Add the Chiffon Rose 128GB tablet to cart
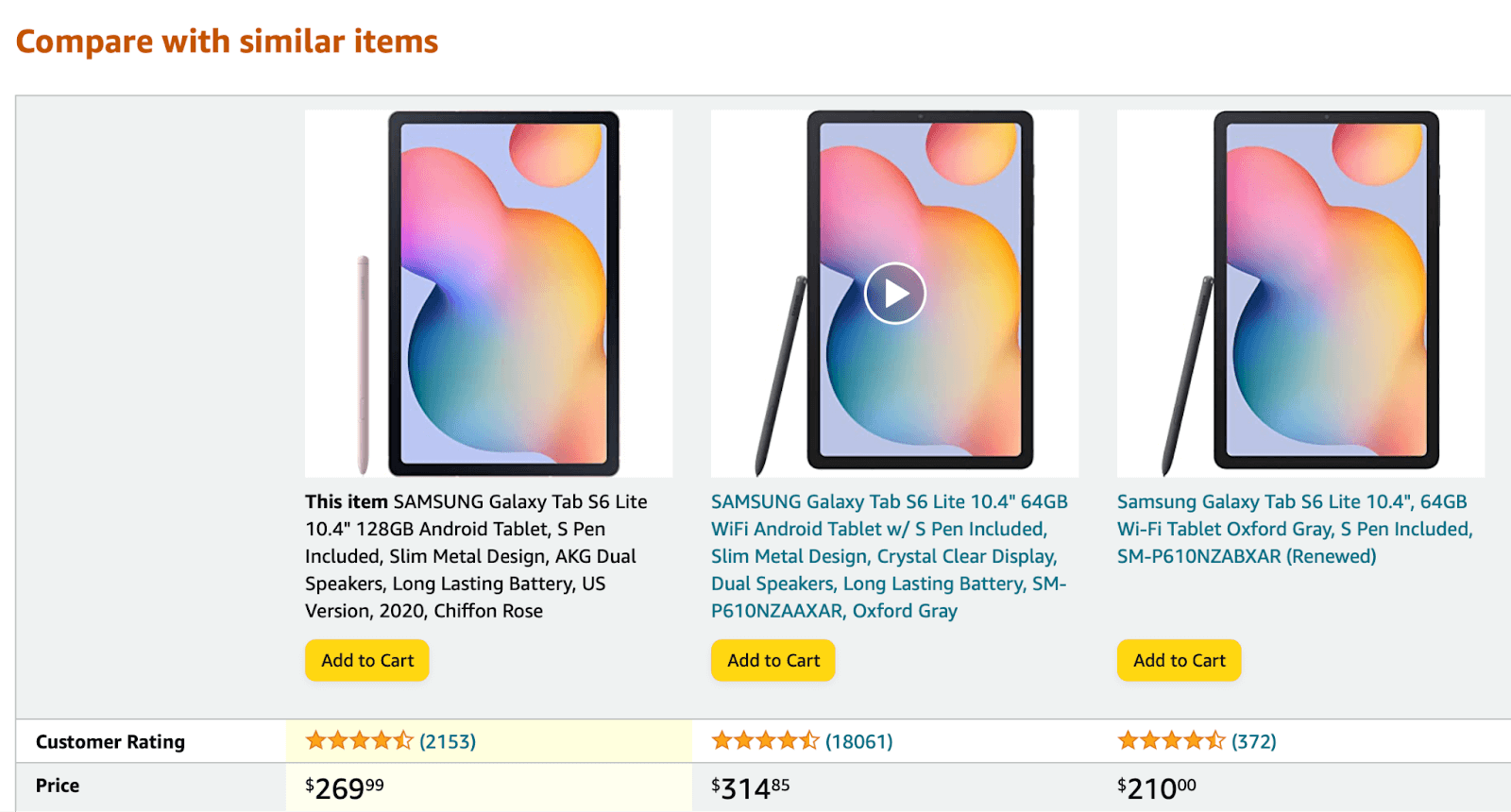Viewport: 1511px width, 812px height. [x=366, y=660]
